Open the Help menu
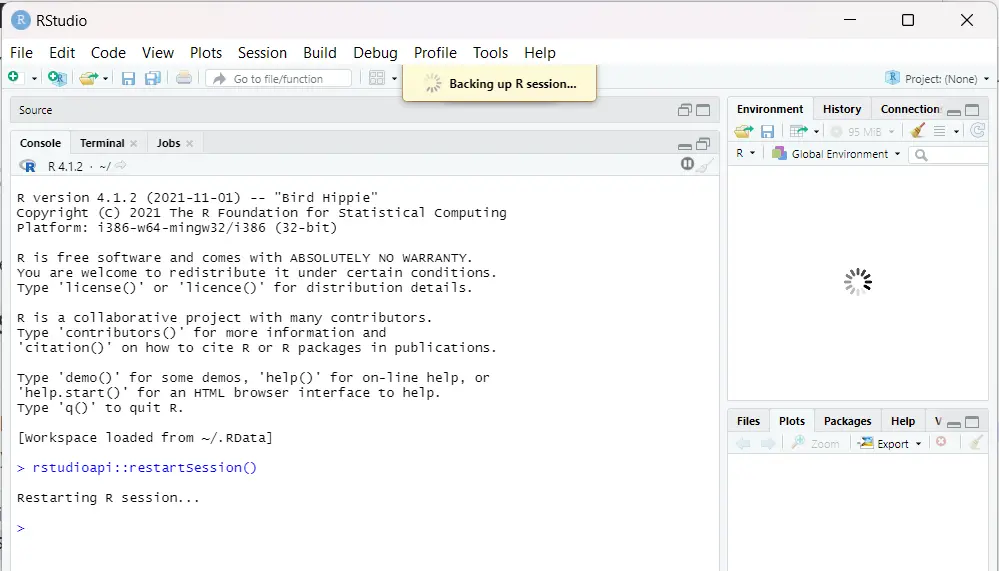Screen dimensions: 999x571 [540, 53]
